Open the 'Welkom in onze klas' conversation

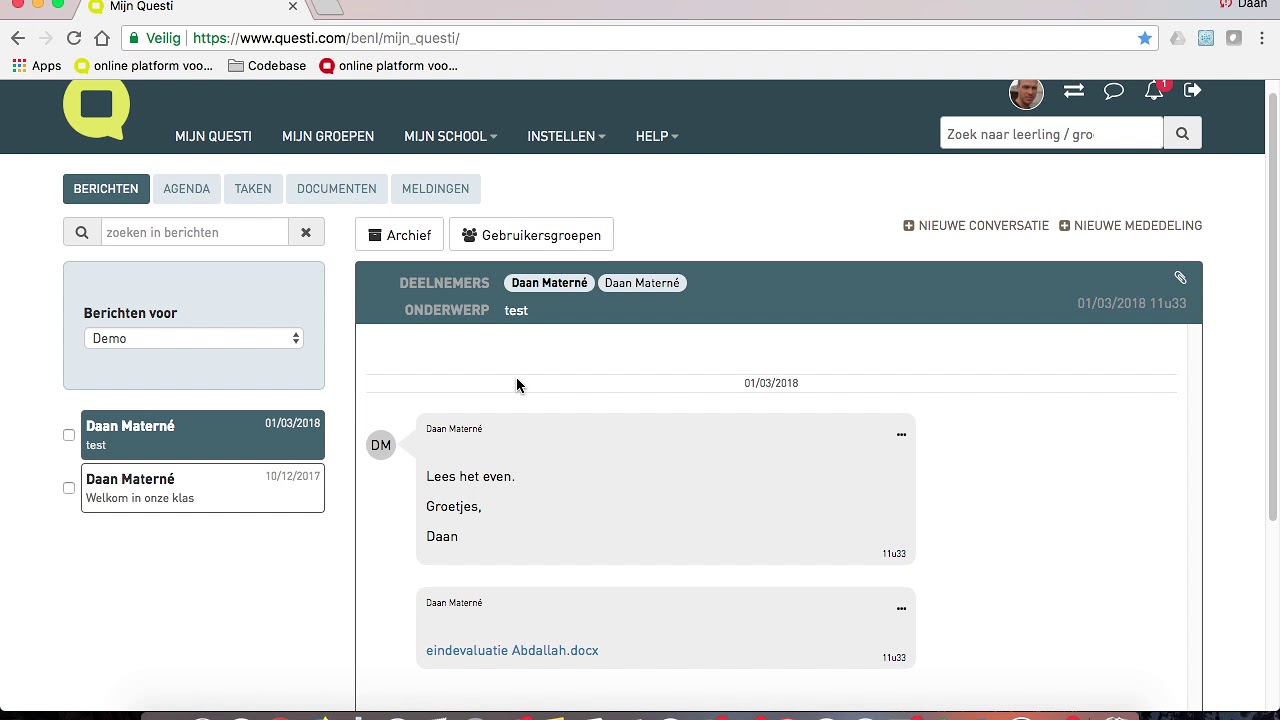(x=203, y=488)
